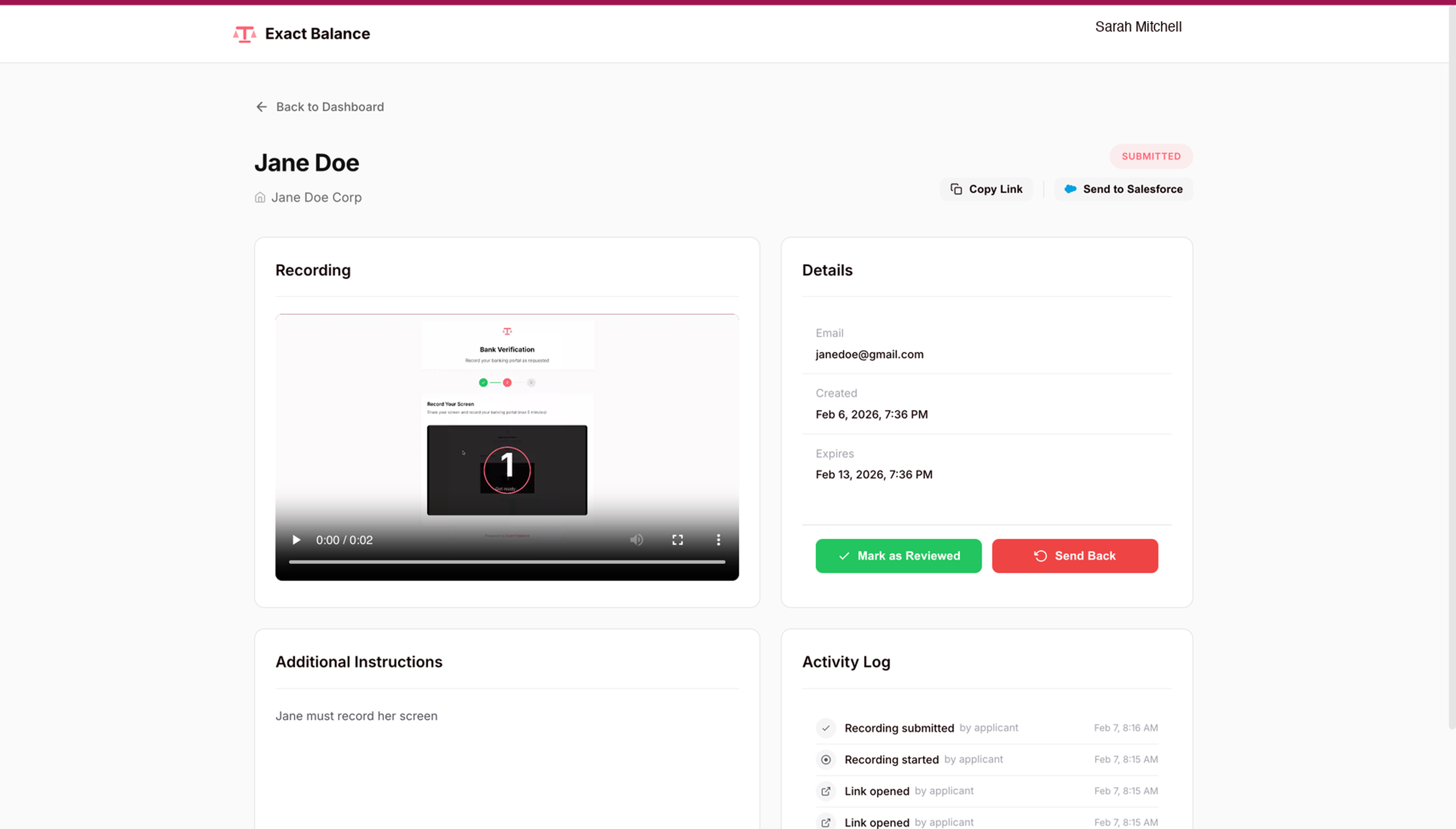This screenshot has height=829, width=1456.
Task: Open the video player overflow menu
Action: pos(718,540)
